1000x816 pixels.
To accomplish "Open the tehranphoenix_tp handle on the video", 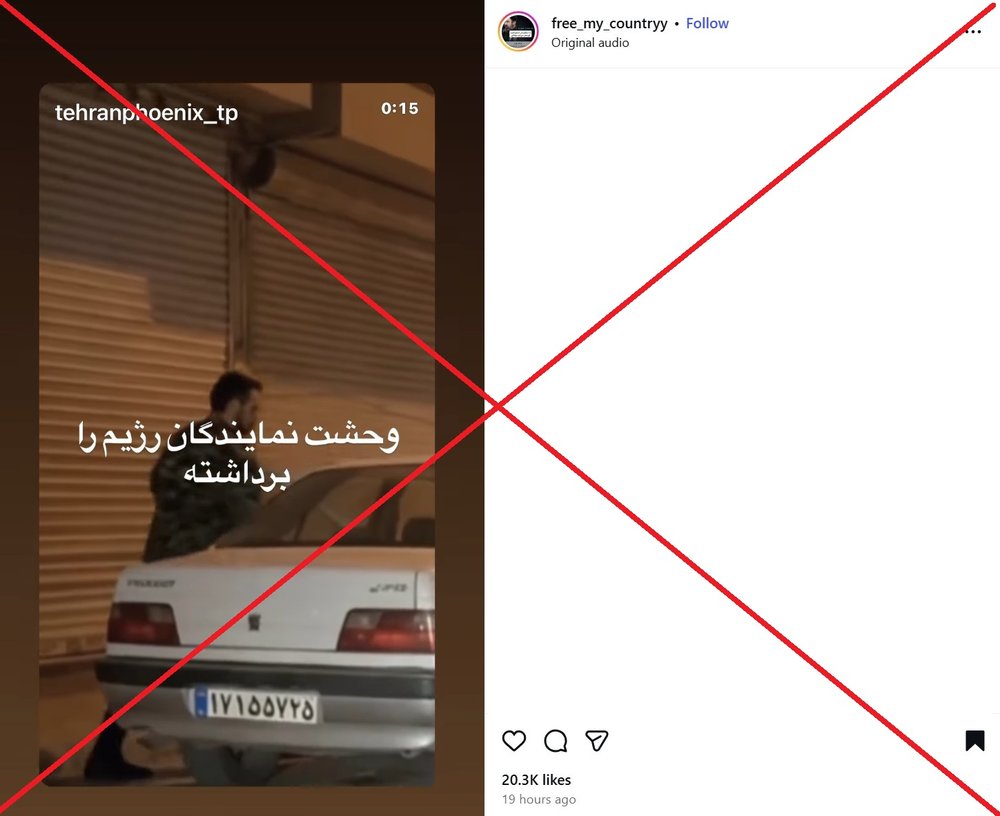I will click(x=147, y=113).
